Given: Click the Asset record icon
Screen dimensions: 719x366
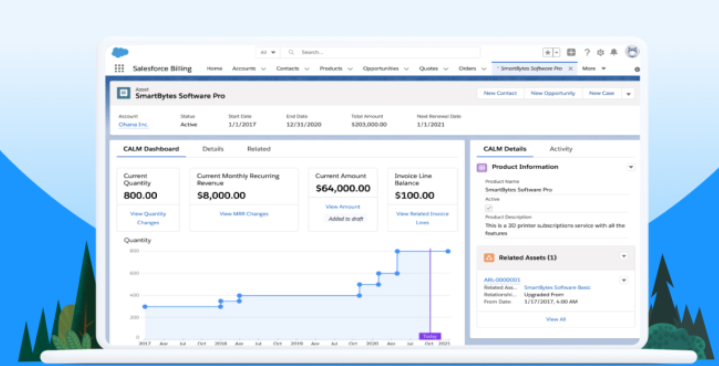Looking at the screenshot, I should point(123,93).
